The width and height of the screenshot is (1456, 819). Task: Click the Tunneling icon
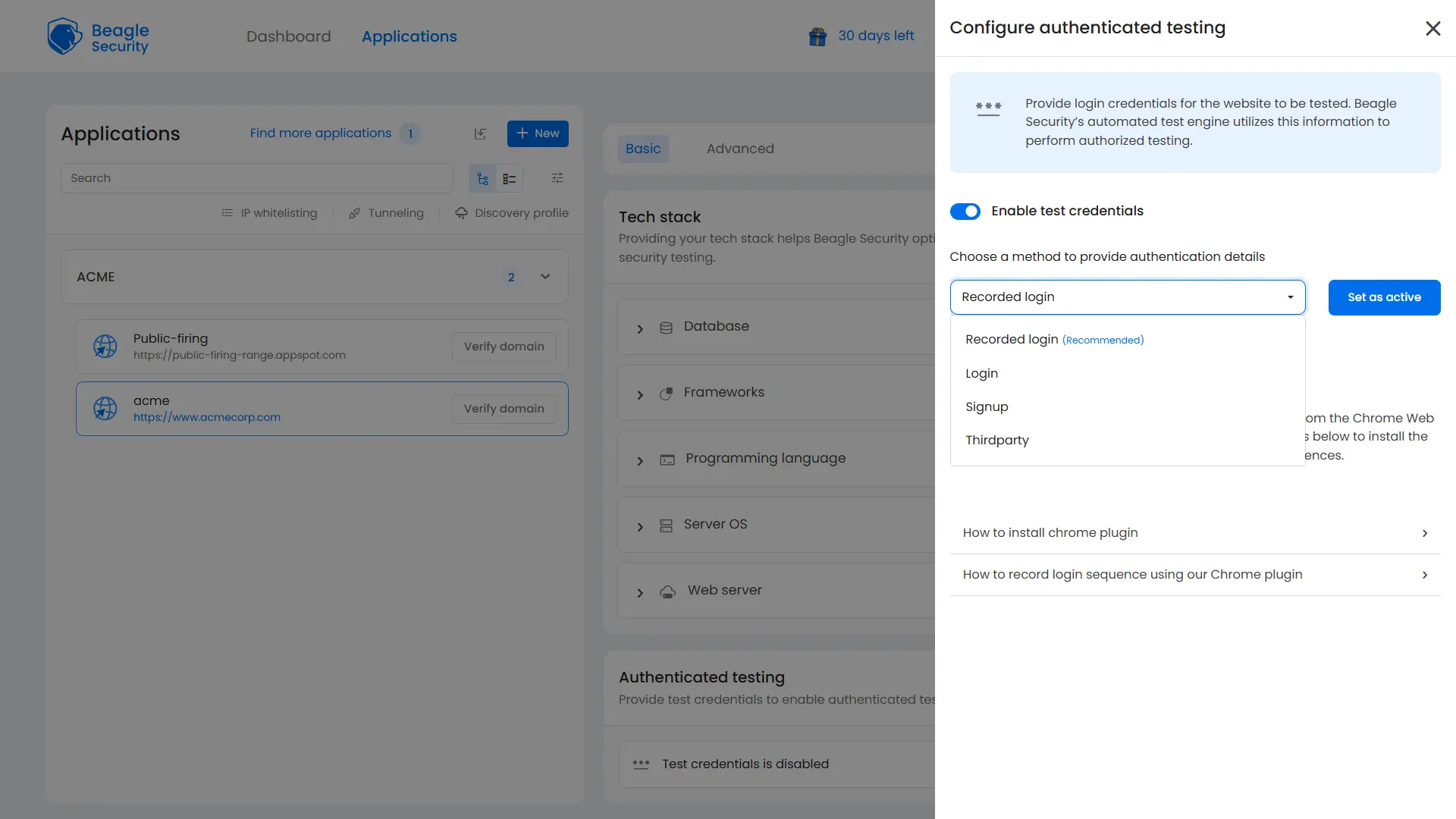[354, 213]
